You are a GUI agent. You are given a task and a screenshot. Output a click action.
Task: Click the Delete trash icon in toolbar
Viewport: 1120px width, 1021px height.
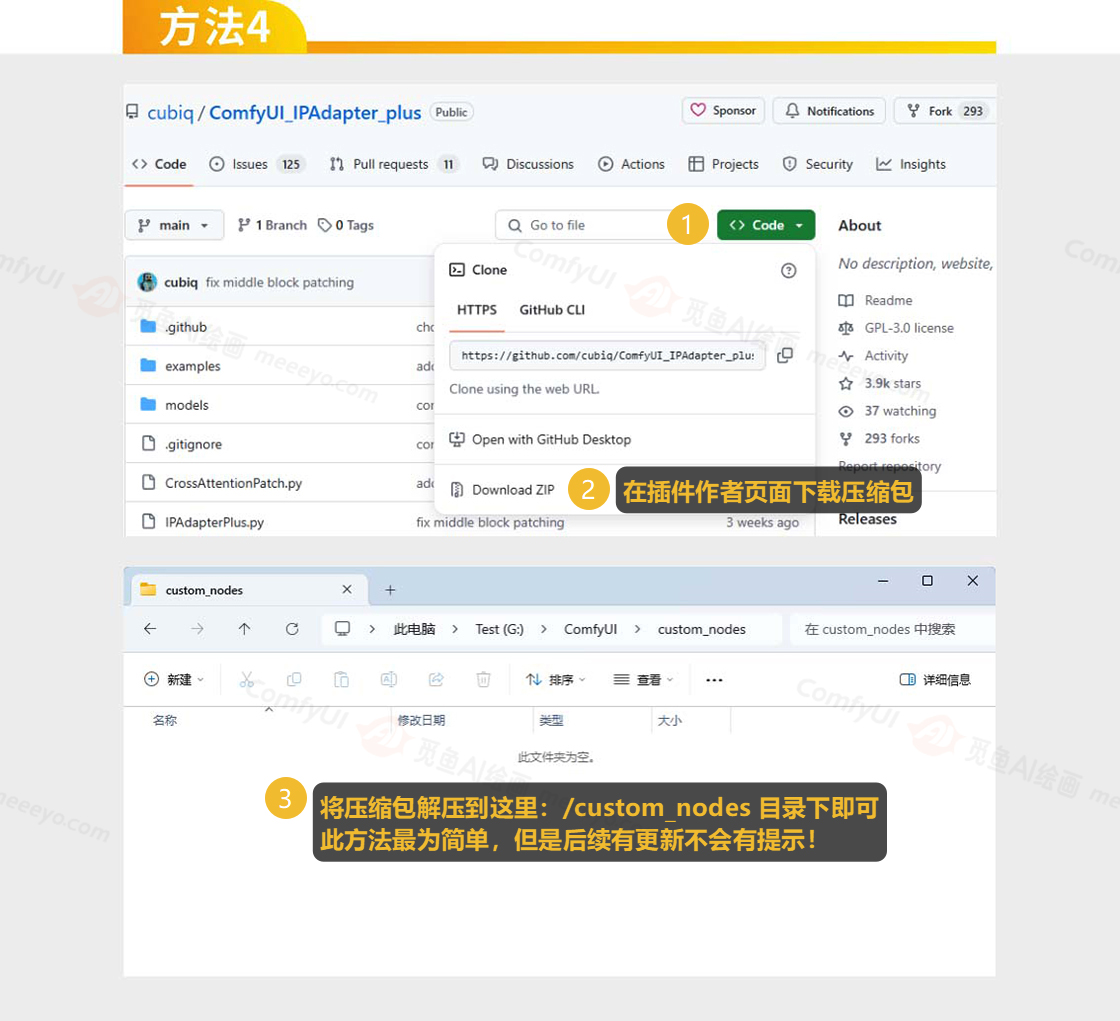(x=483, y=680)
